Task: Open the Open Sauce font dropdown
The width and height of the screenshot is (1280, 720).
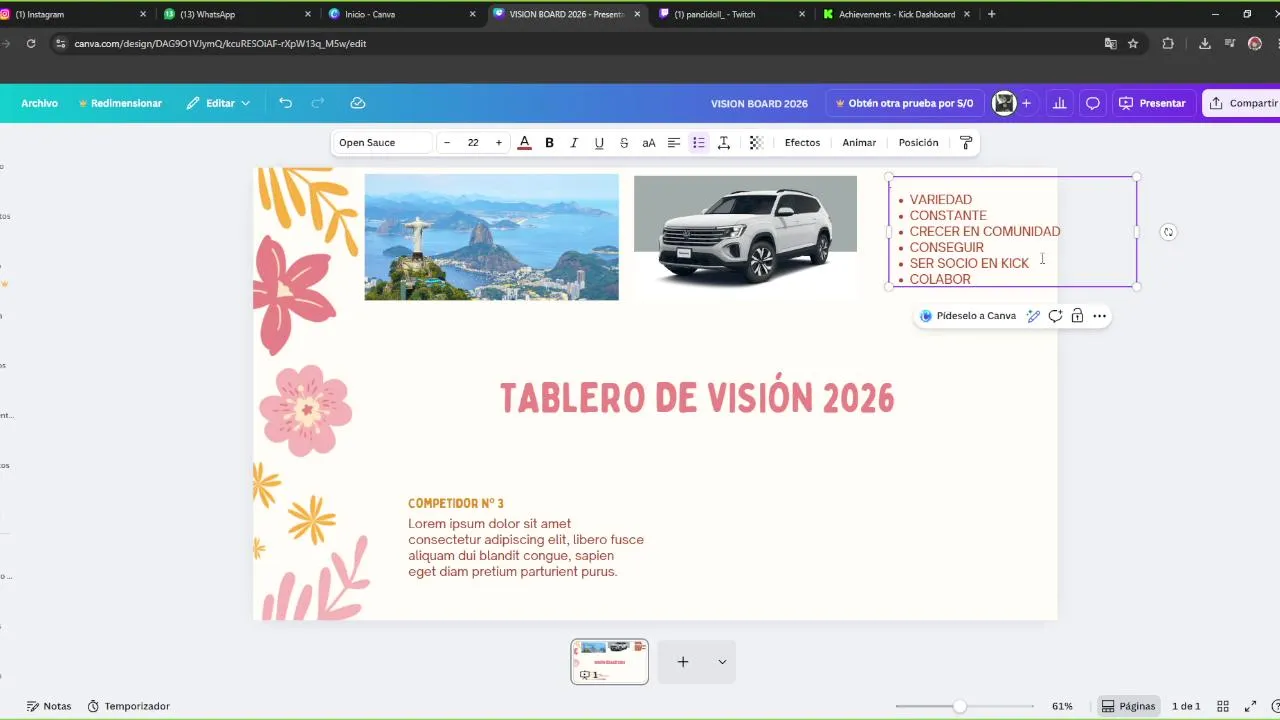Action: [382, 143]
